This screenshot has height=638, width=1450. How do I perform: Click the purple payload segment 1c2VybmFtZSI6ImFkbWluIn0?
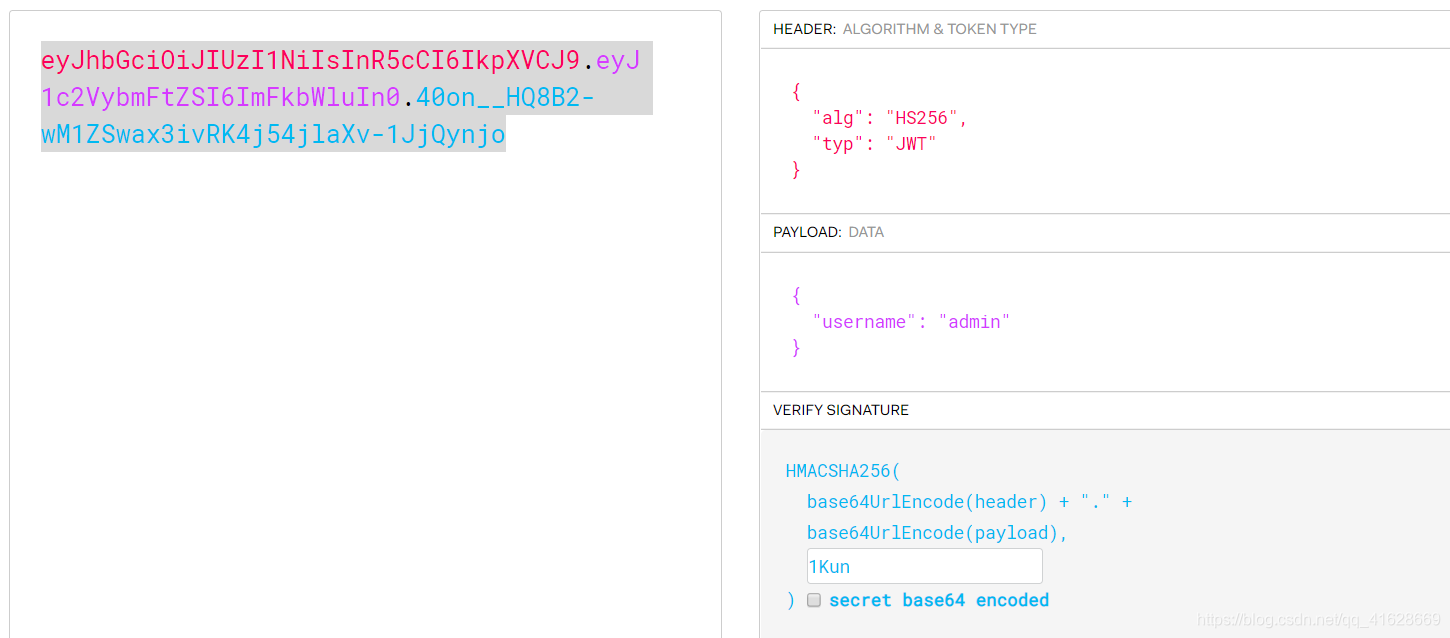(x=221, y=97)
